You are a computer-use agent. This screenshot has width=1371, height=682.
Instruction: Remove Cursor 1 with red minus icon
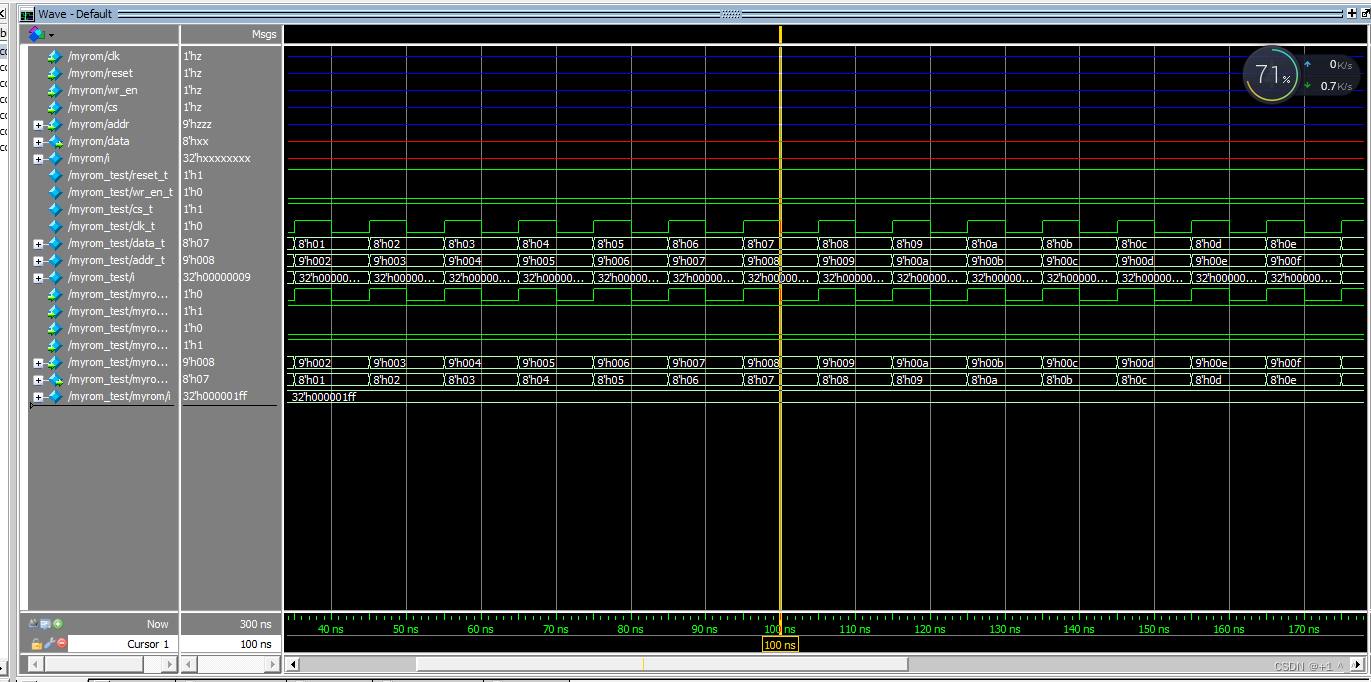(61, 643)
